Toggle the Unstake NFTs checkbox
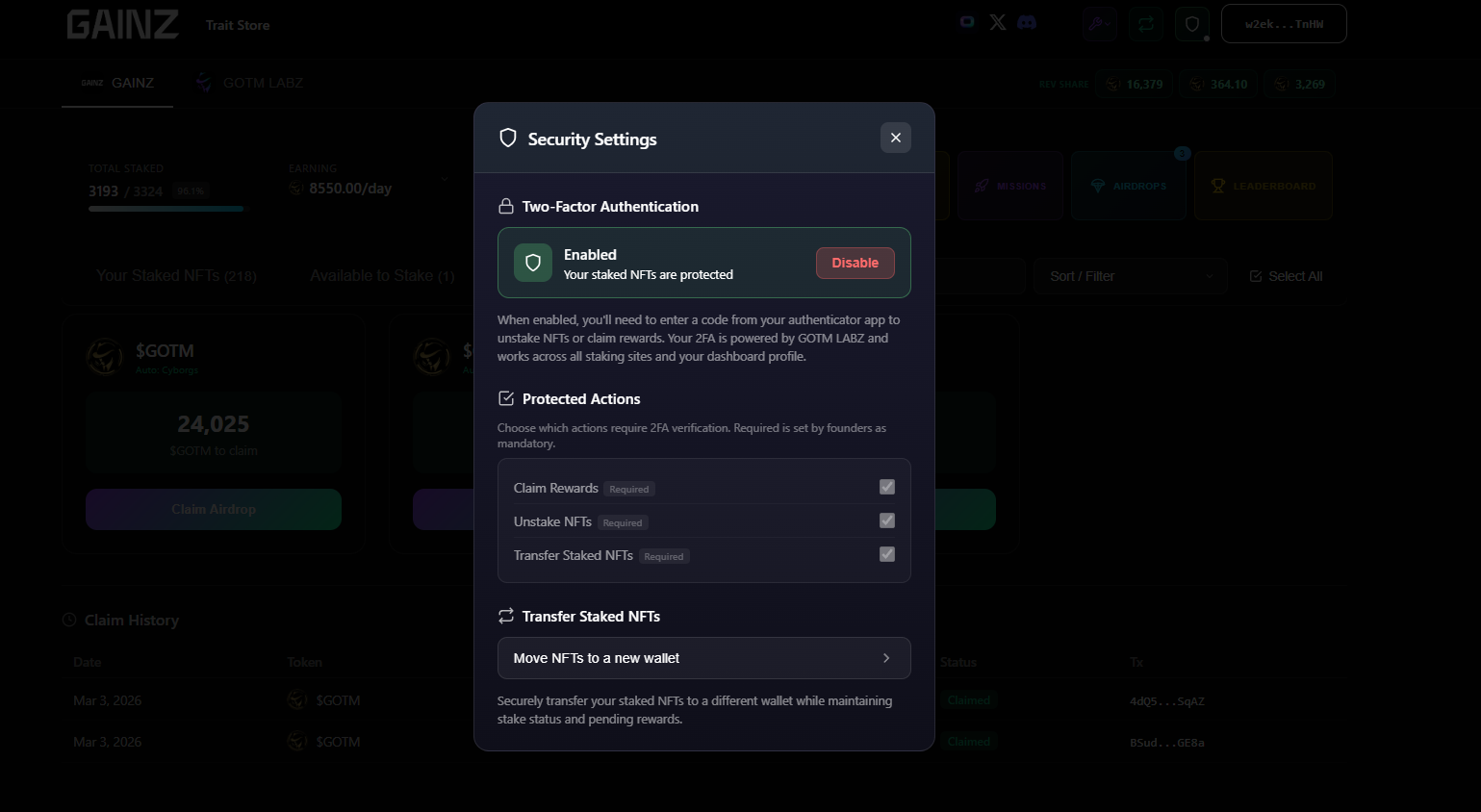 click(886, 521)
